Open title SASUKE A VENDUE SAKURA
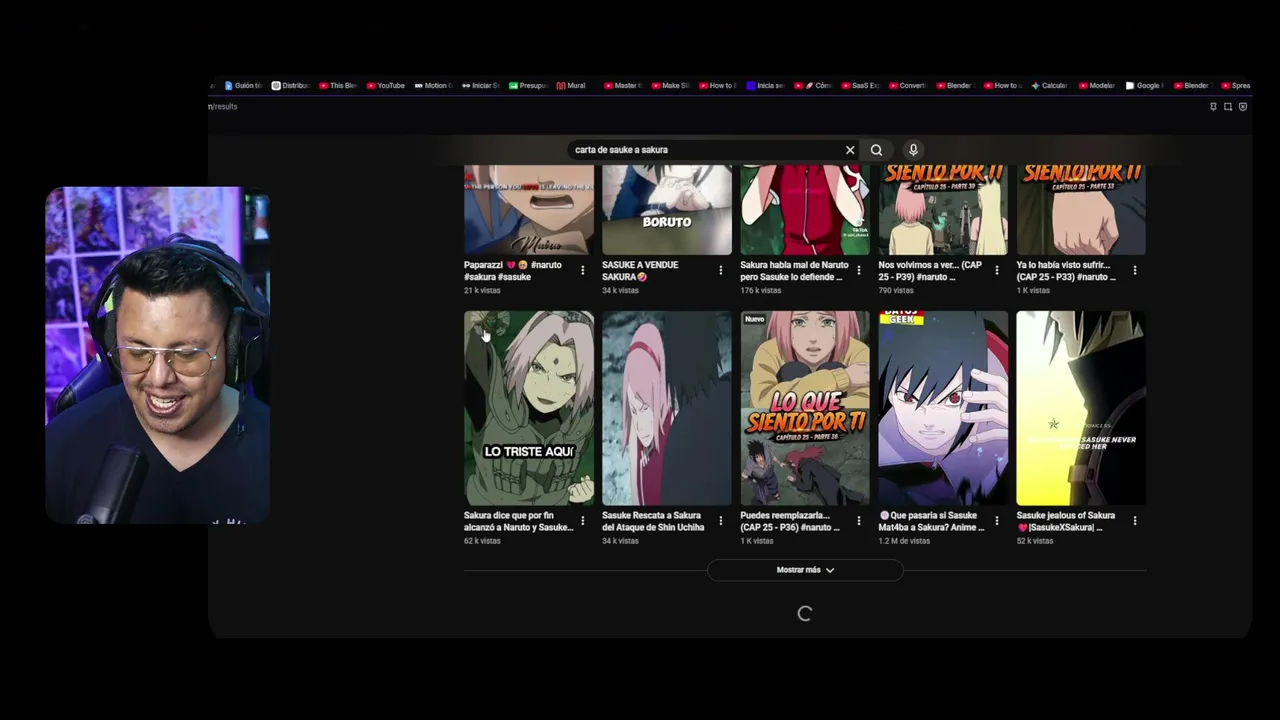 pyautogui.click(x=640, y=271)
